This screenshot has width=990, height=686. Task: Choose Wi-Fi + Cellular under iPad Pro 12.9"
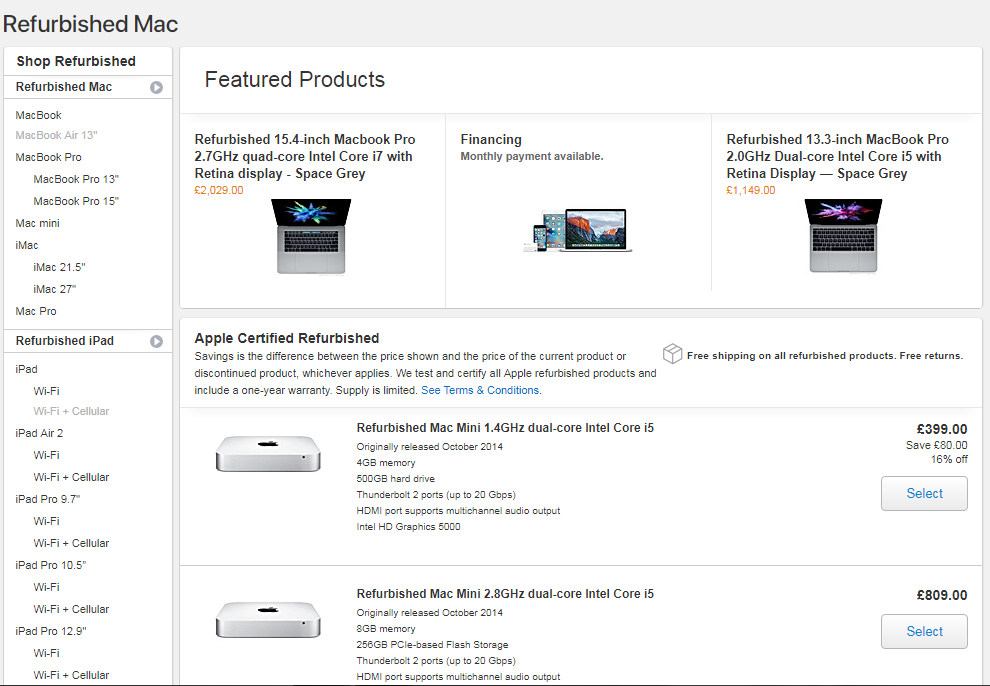click(x=71, y=675)
